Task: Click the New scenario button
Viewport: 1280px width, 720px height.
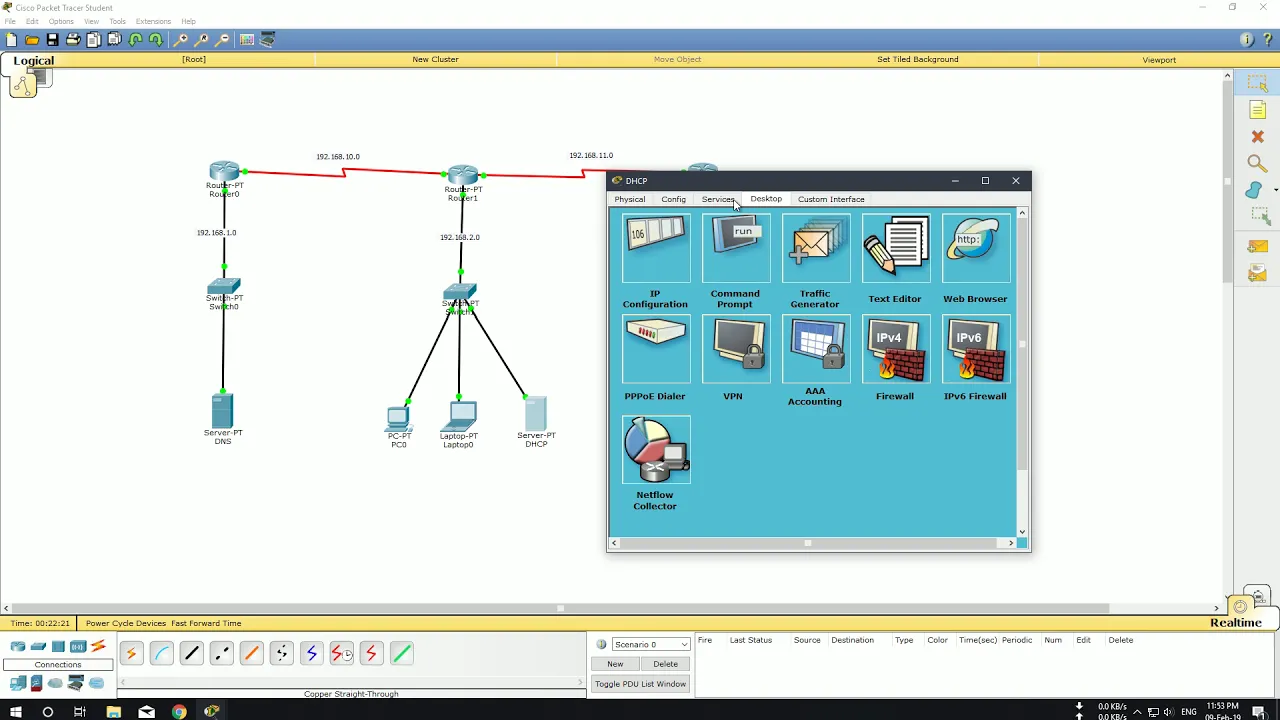Action: (615, 664)
